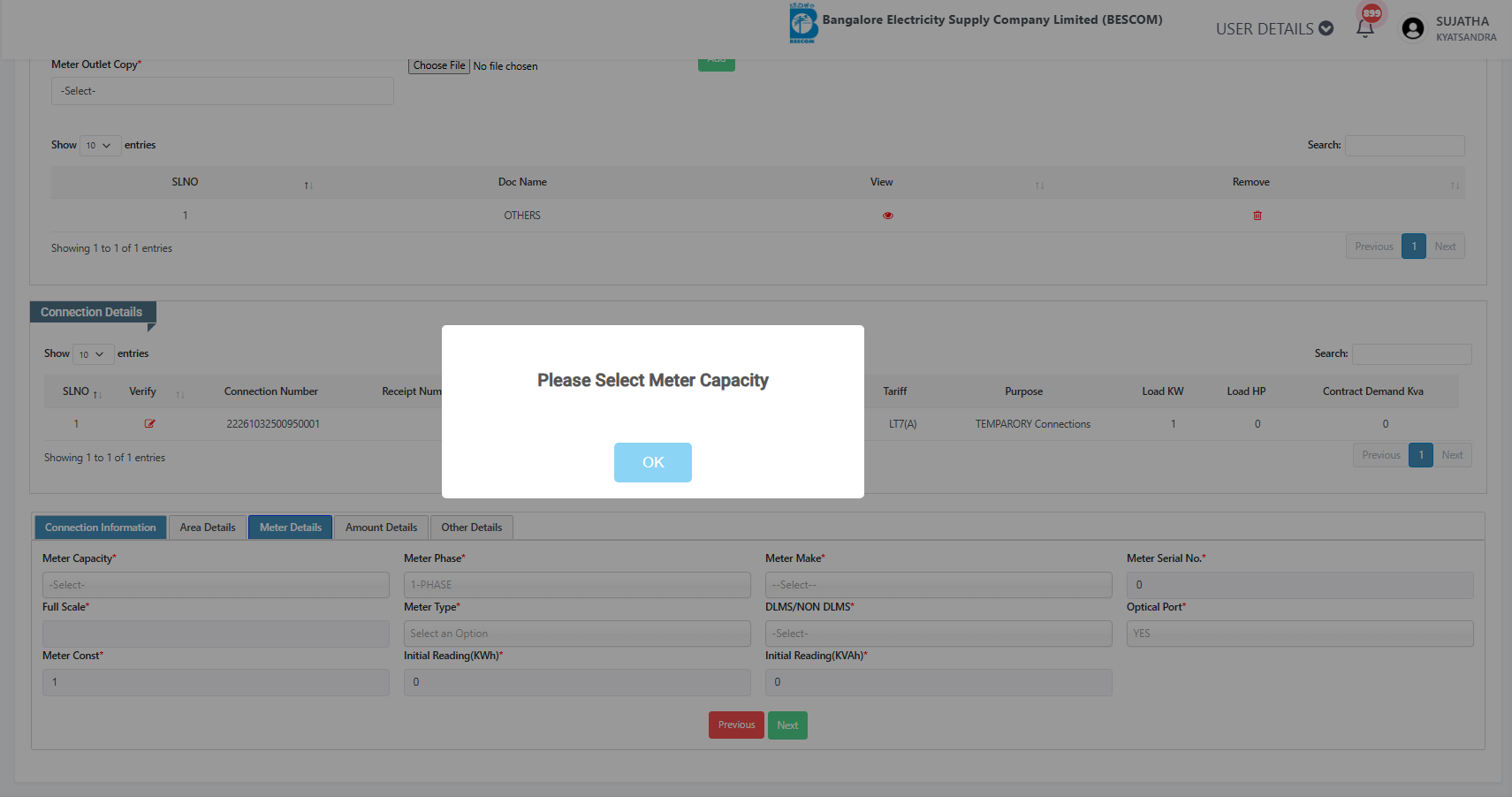Change documents table show entries dropdown

pos(101,146)
